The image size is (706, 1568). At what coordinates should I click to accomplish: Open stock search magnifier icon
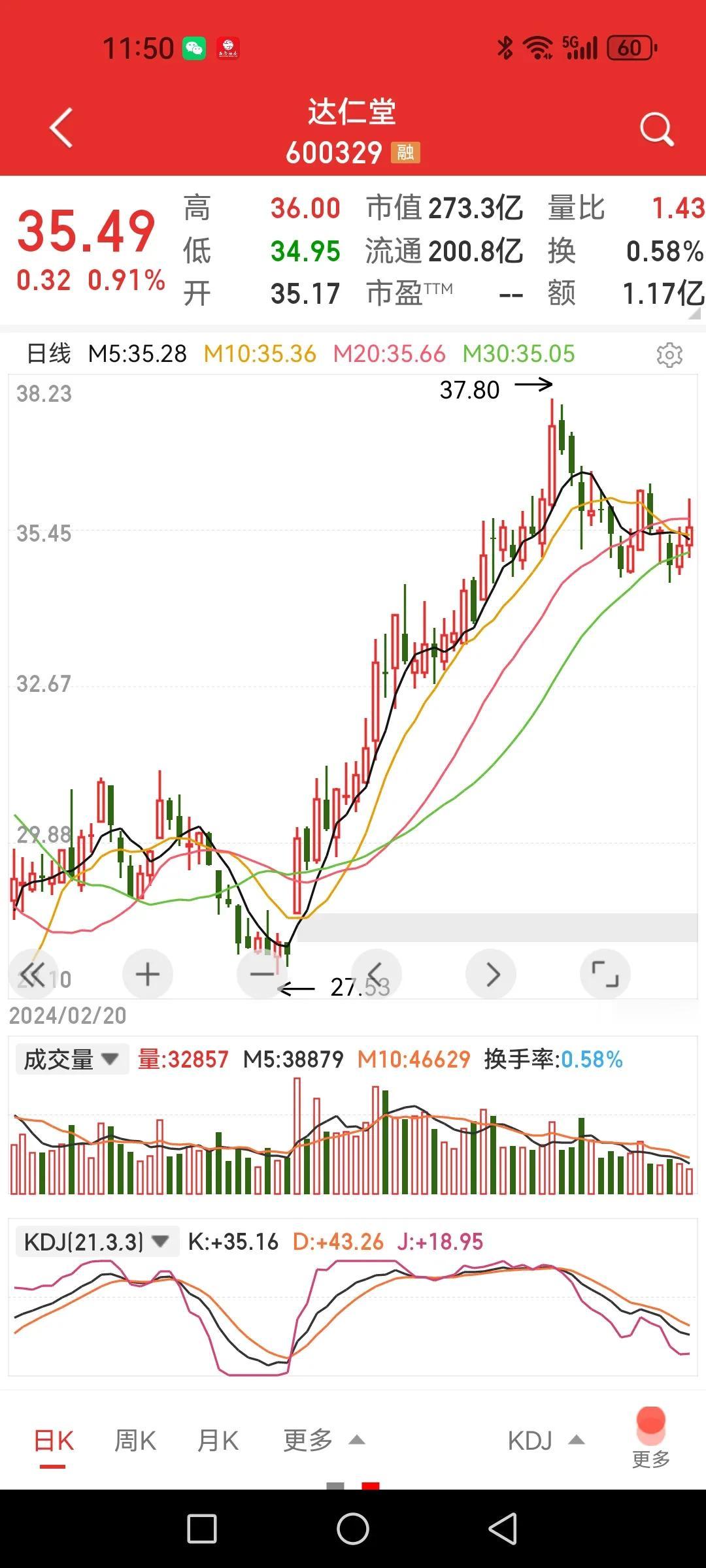(656, 129)
